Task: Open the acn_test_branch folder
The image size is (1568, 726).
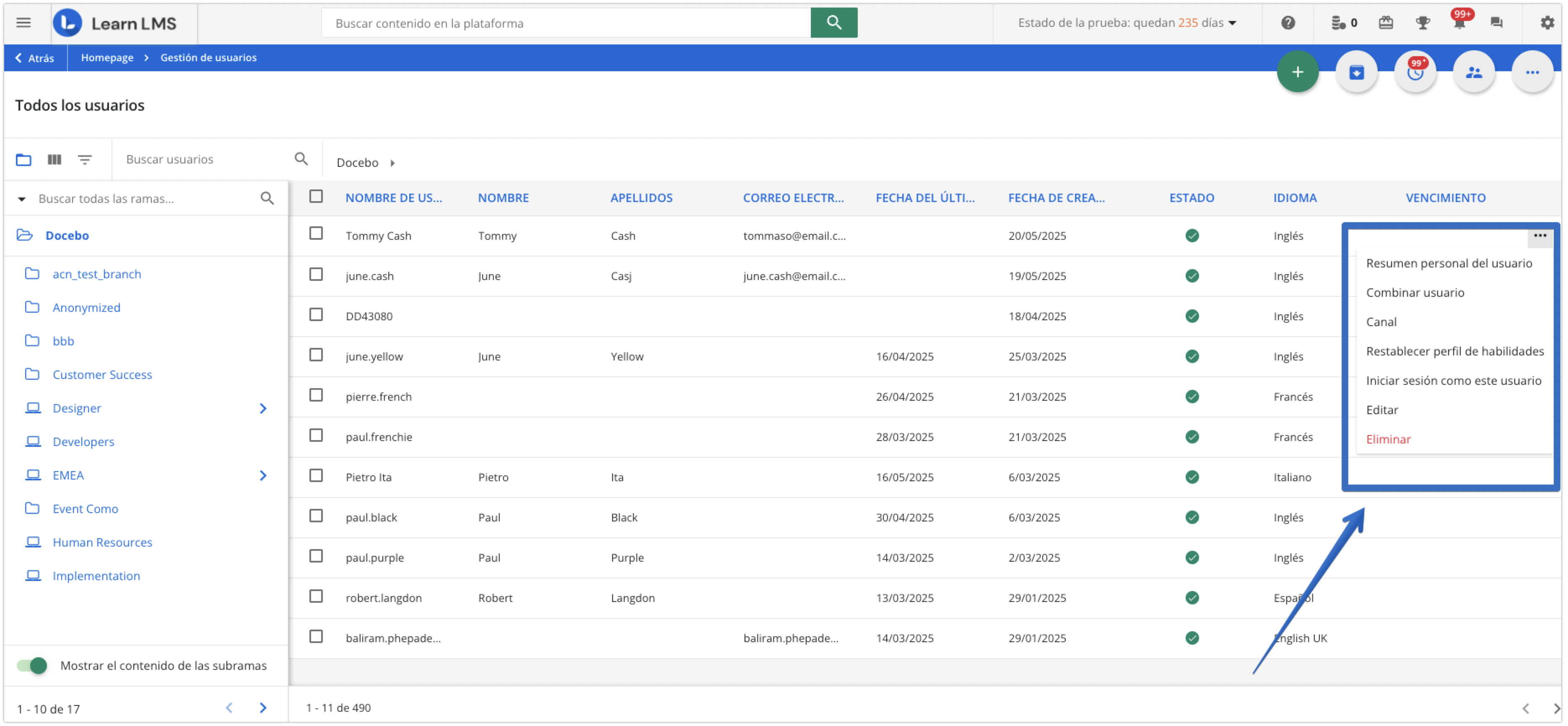Action: [97, 274]
